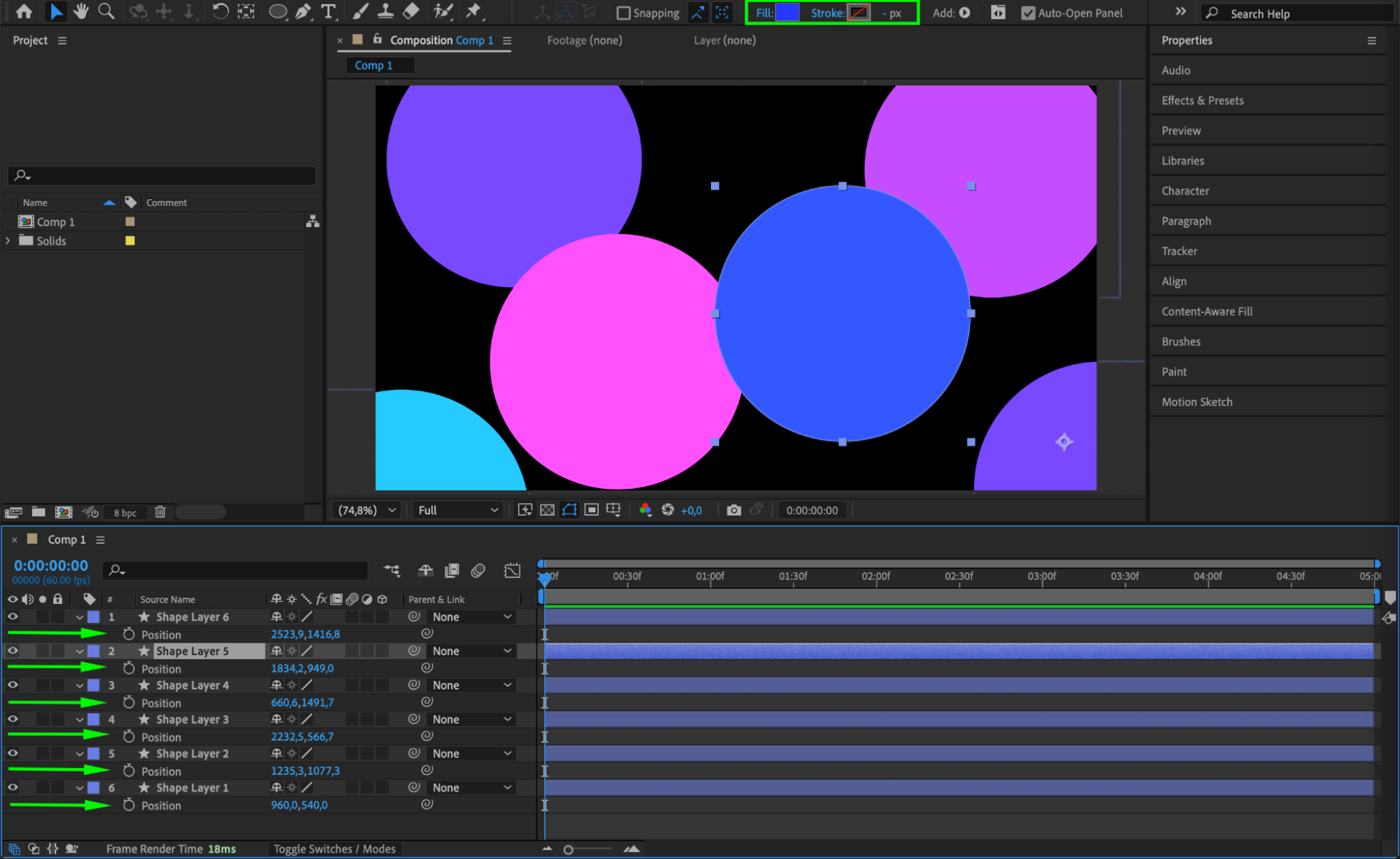Select the Zoom tool
This screenshot has width=1400, height=859.
point(106,11)
